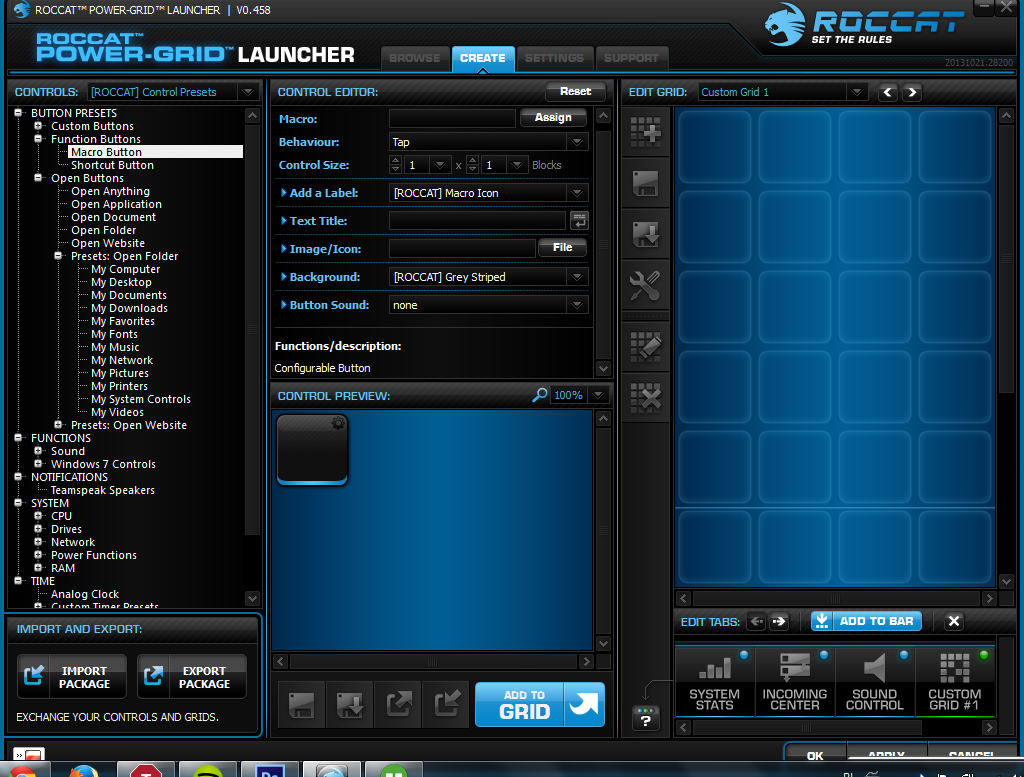Switch to the Browse tab
Image resolution: width=1024 pixels, height=777 pixels.
pyautogui.click(x=415, y=58)
